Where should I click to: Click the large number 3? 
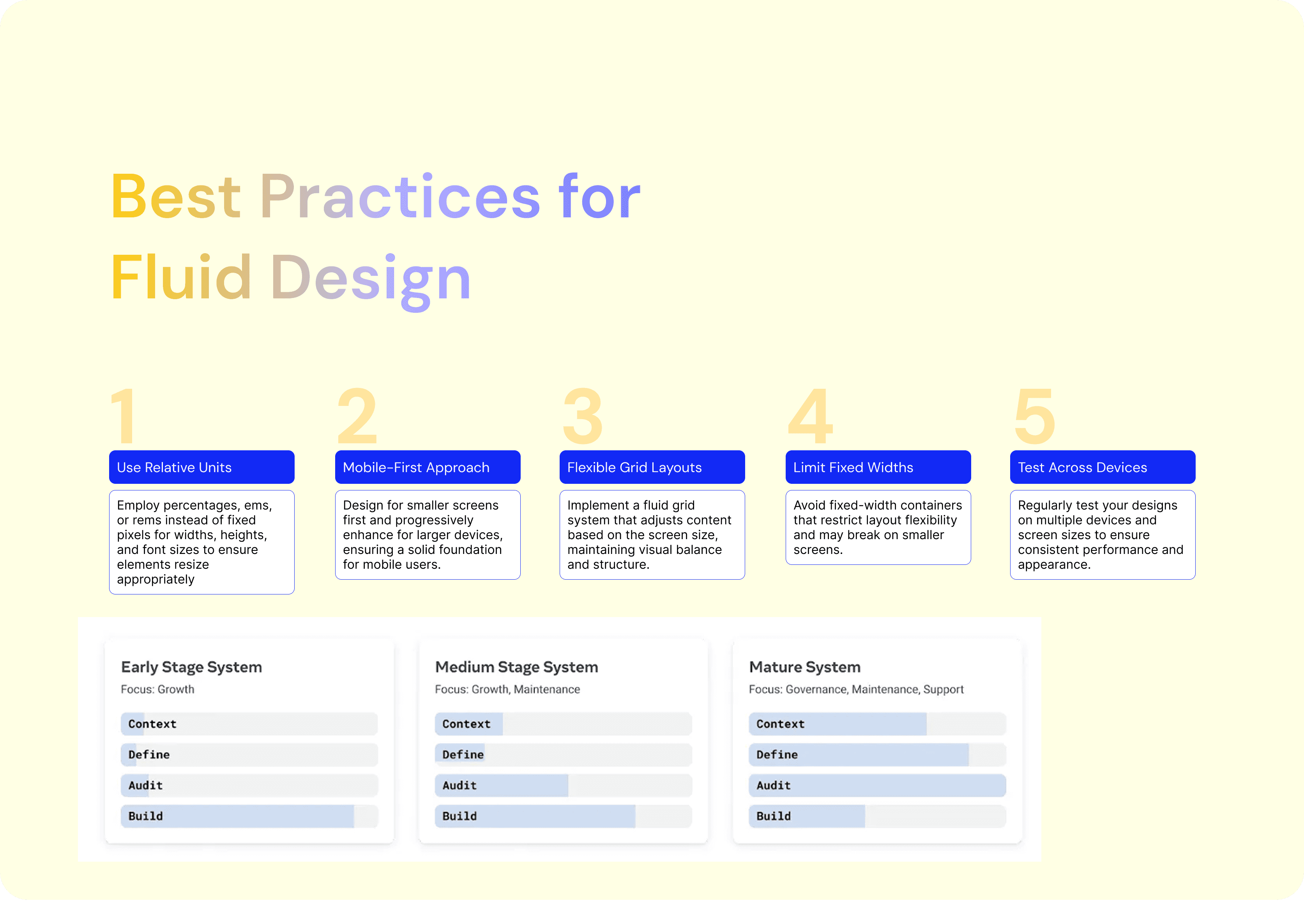(x=582, y=416)
